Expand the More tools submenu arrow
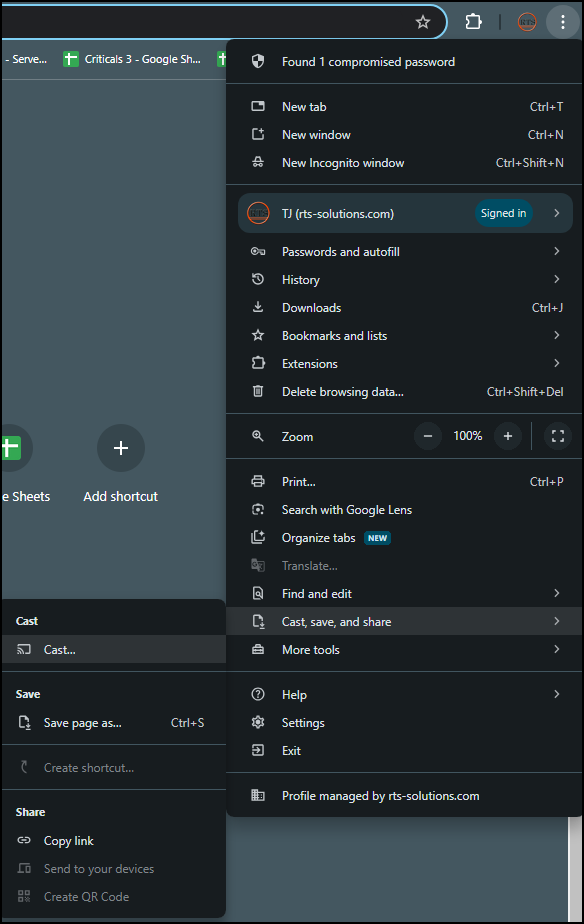 [x=557, y=649]
